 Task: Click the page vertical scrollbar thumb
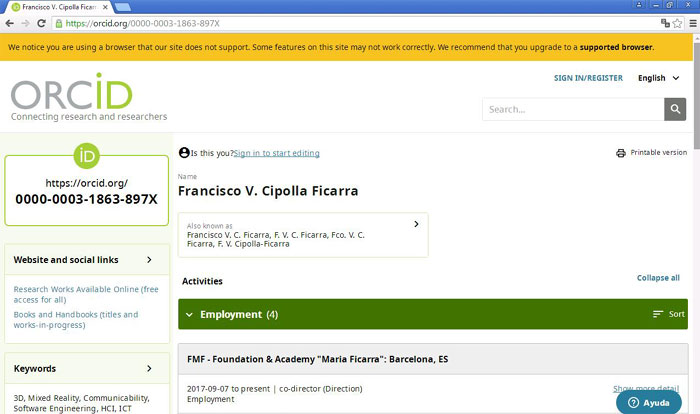coord(696,96)
